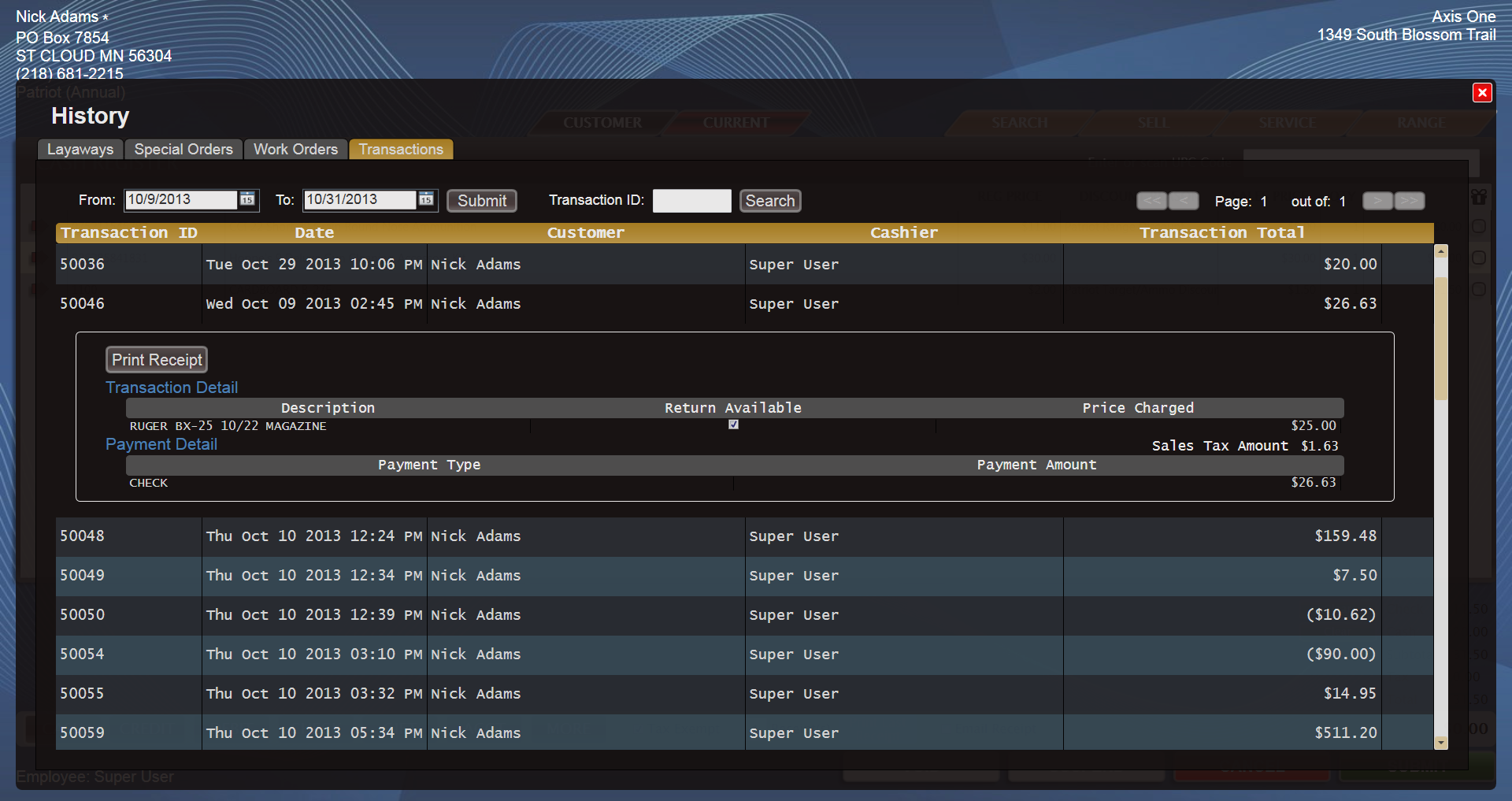Go to the first page of results
Image resolution: width=1512 pixels, height=801 pixels.
pos(1151,201)
